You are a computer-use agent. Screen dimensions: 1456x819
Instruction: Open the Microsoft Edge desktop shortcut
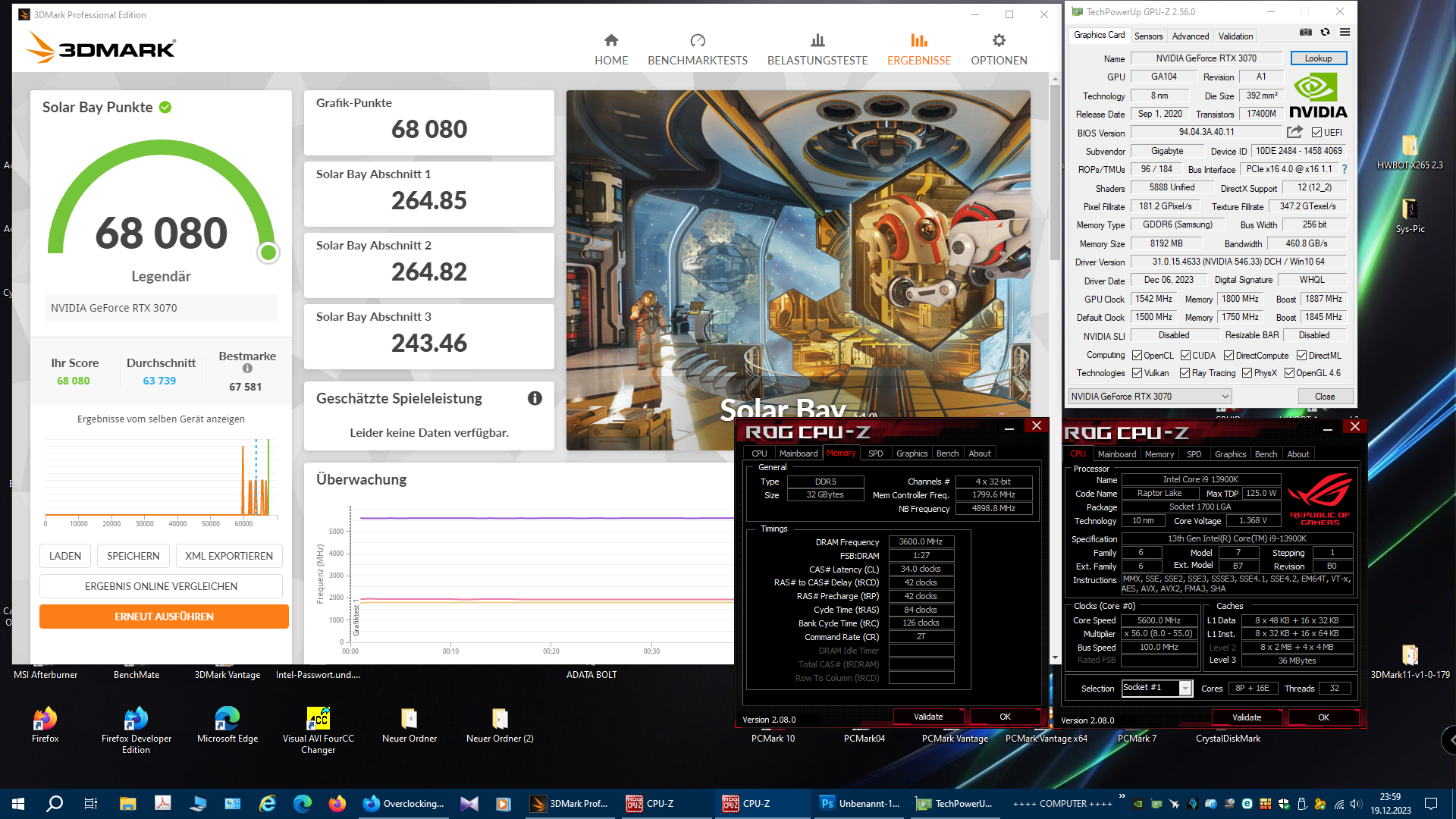pyautogui.click(x=227, y=725)
